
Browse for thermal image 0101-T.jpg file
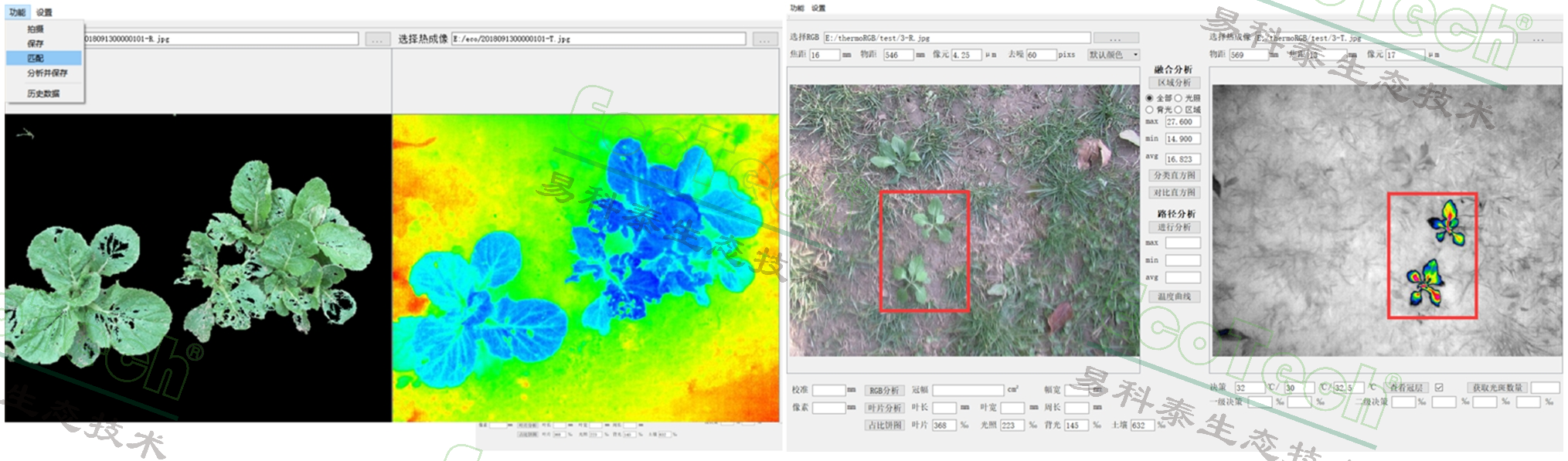pyautogui.click(x=764, y=39)
